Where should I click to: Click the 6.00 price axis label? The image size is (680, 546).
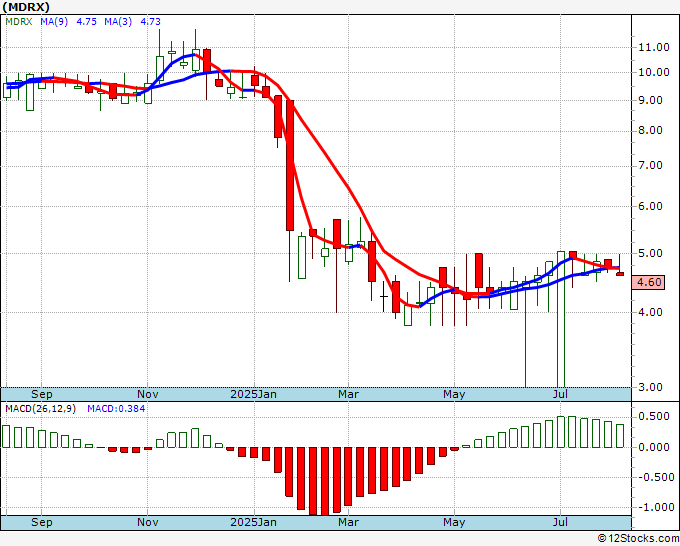pos(650,206)
